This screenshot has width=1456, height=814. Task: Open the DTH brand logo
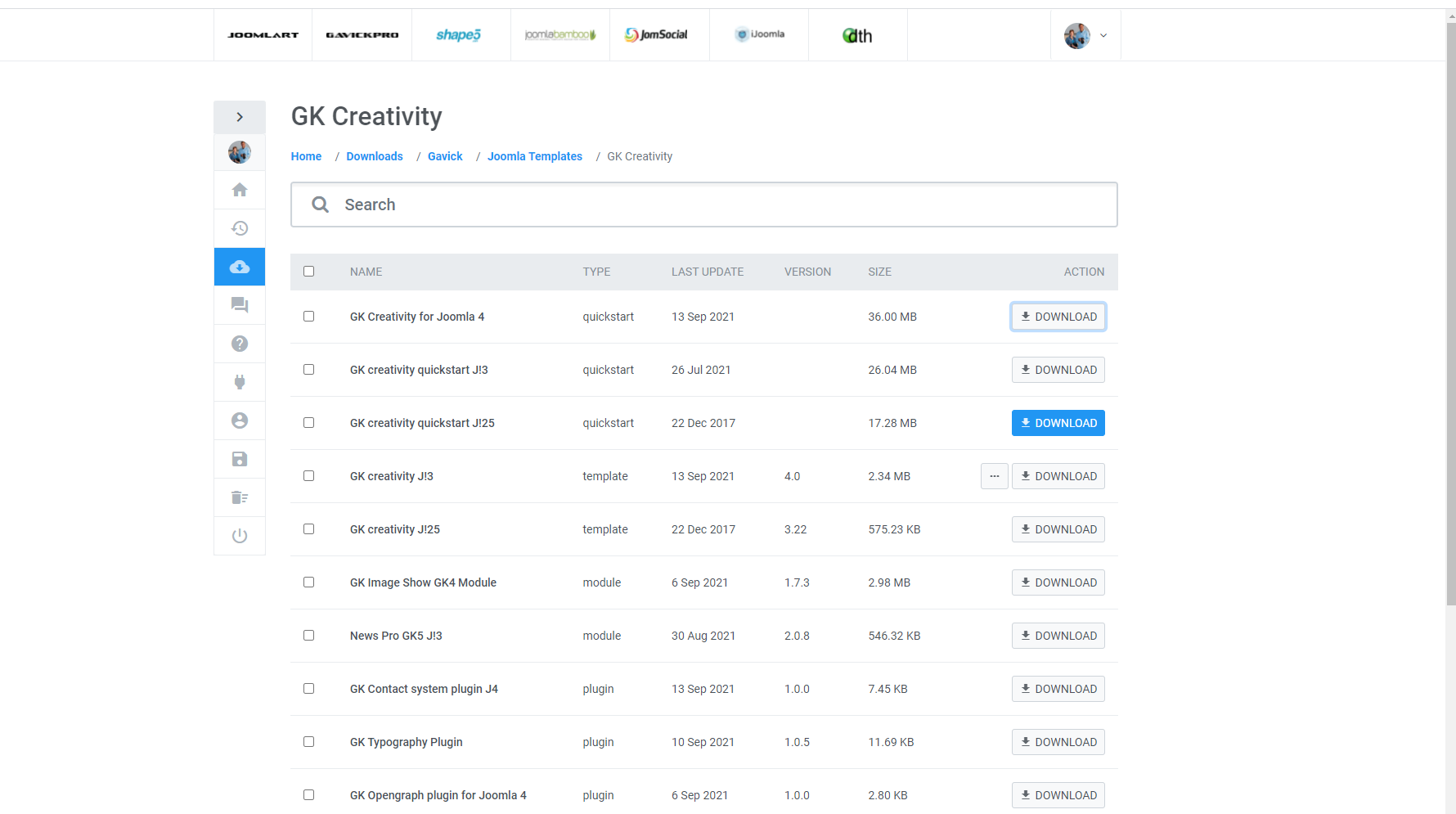[857, 35]
